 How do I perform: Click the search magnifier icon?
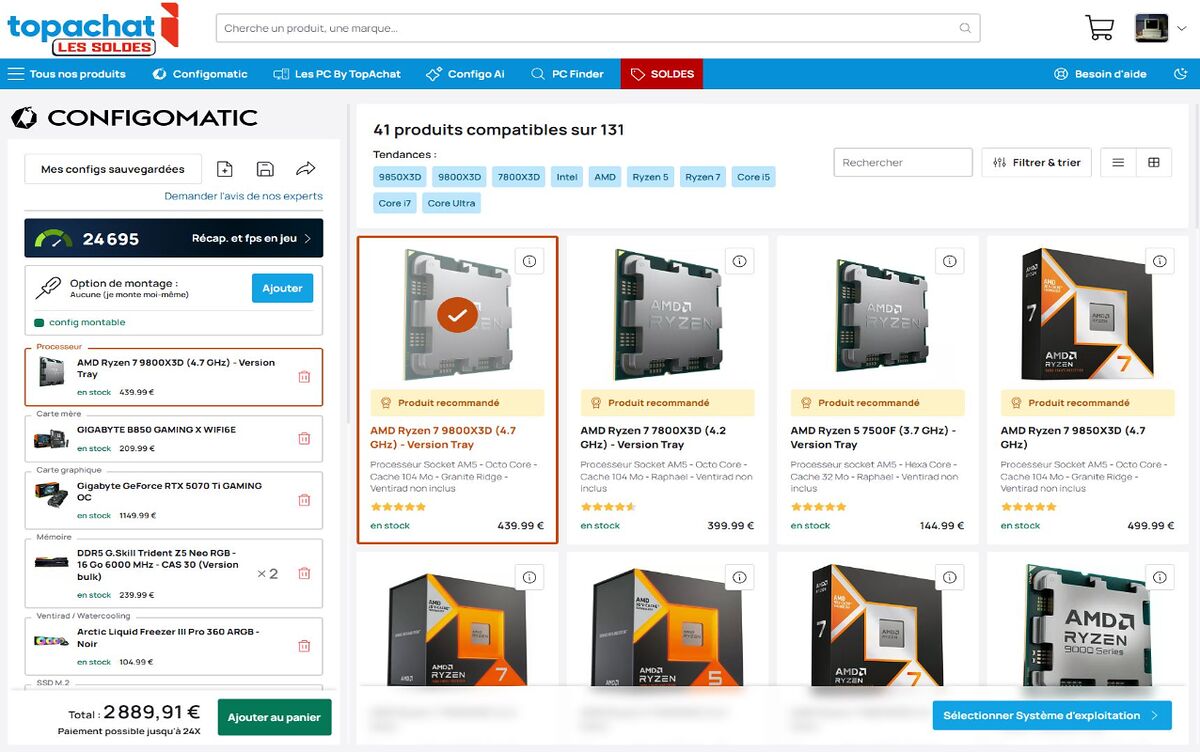(965, 28)
